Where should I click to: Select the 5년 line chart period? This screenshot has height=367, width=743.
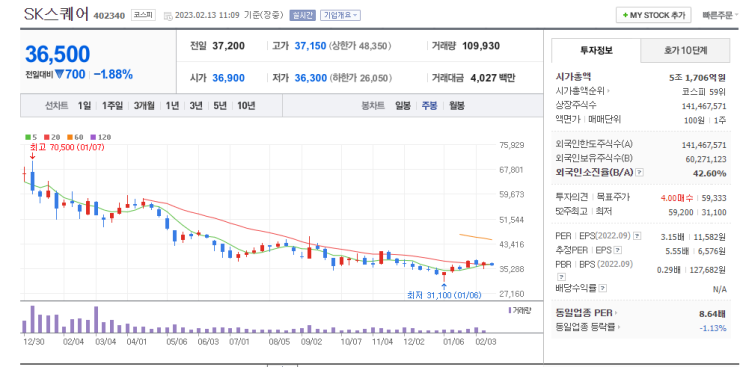(220, 106)
